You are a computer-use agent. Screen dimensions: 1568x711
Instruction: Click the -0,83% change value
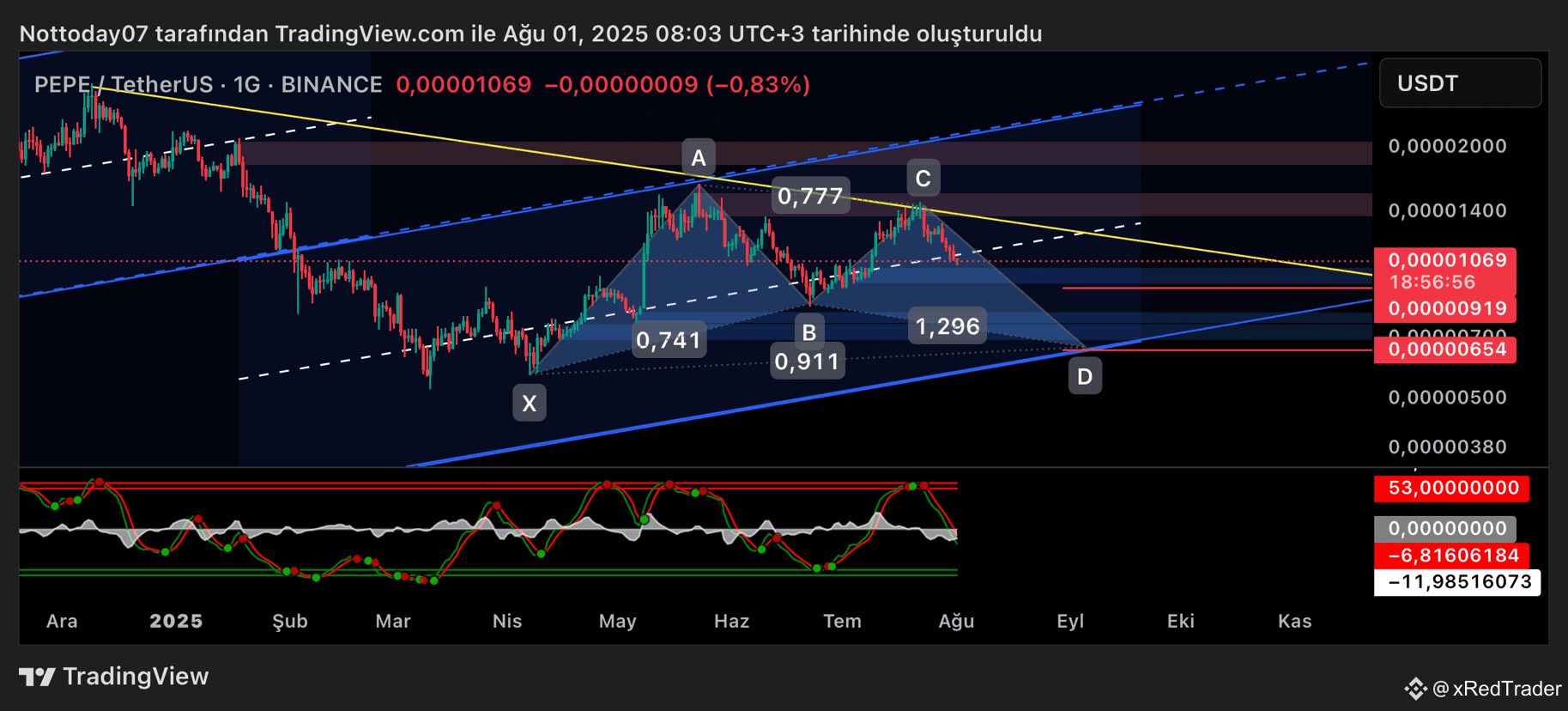758,85
